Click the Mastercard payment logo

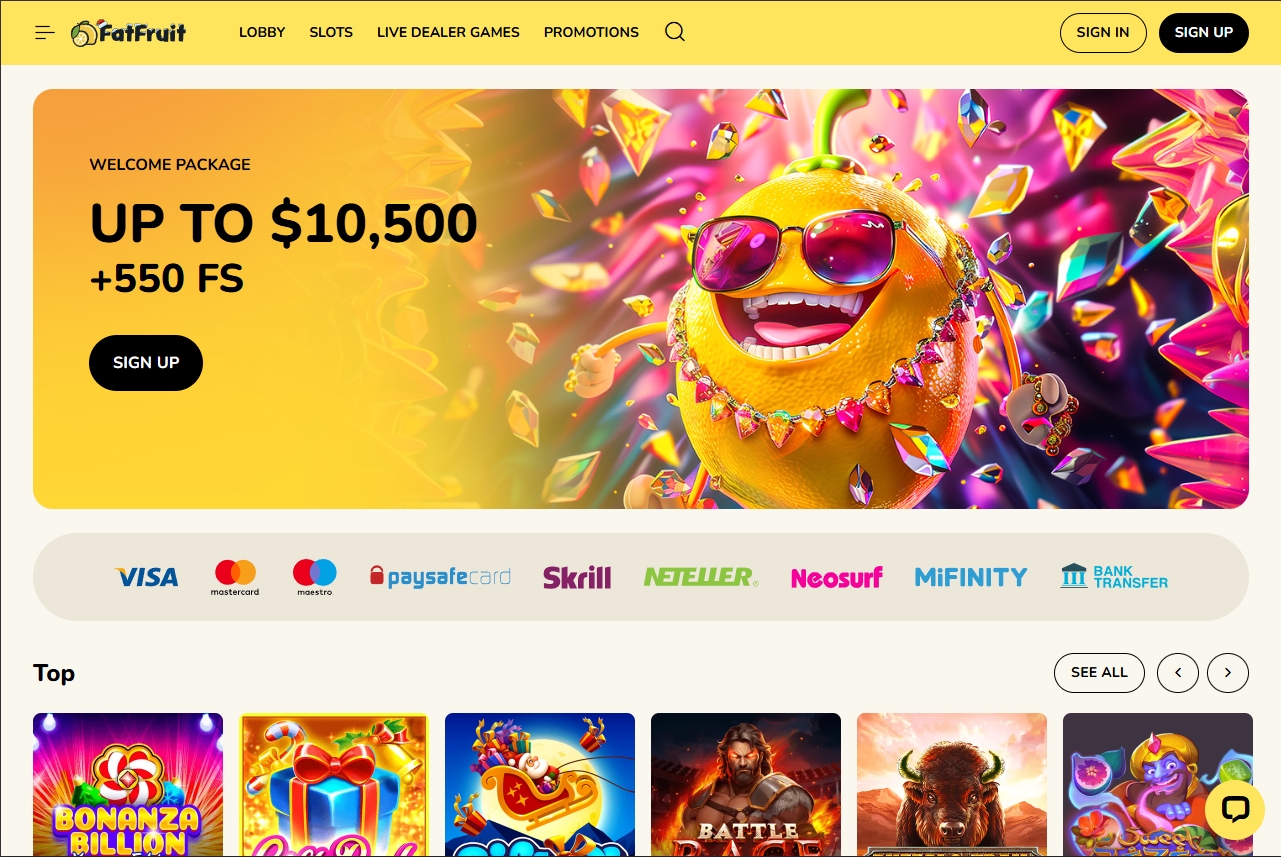click(235, 577)
